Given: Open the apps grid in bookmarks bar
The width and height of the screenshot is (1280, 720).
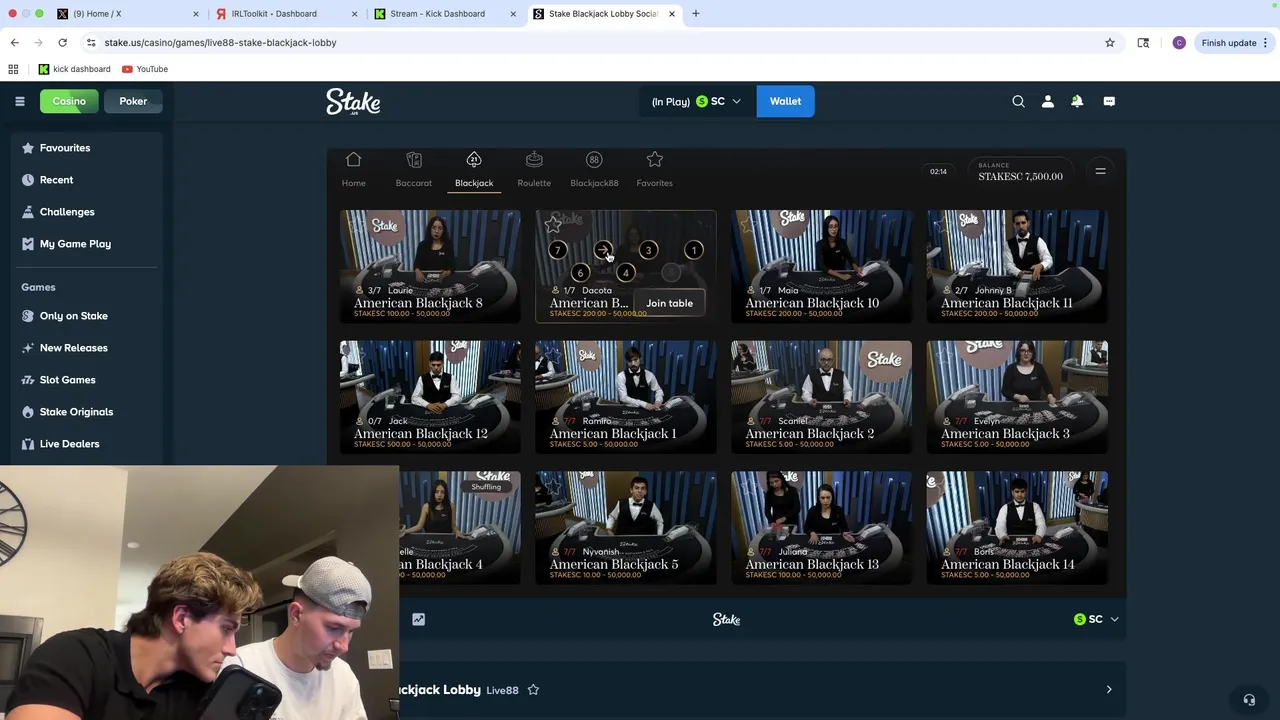Looking at the screenshot, I should pyautogui.click(x=13, y=69).
